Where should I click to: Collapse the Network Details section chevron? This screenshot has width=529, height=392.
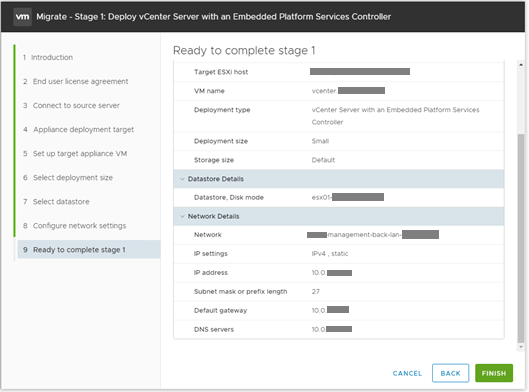182,216
